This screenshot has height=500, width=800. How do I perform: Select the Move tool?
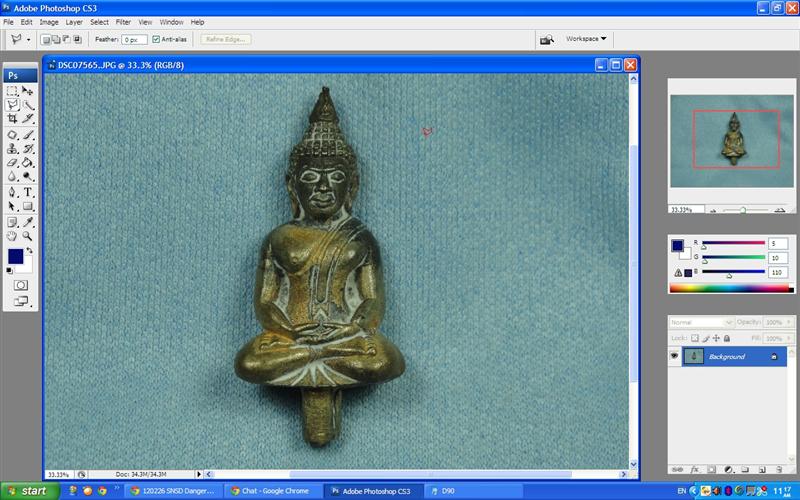coord(28,90)
